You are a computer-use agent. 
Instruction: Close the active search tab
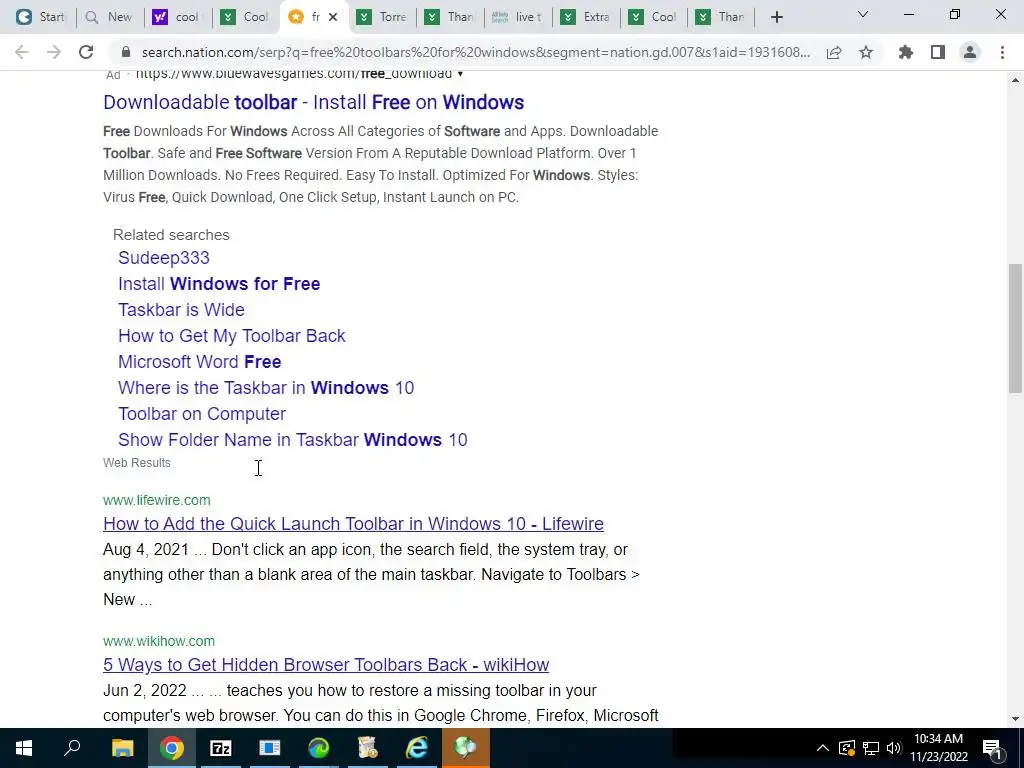(333, 17)
